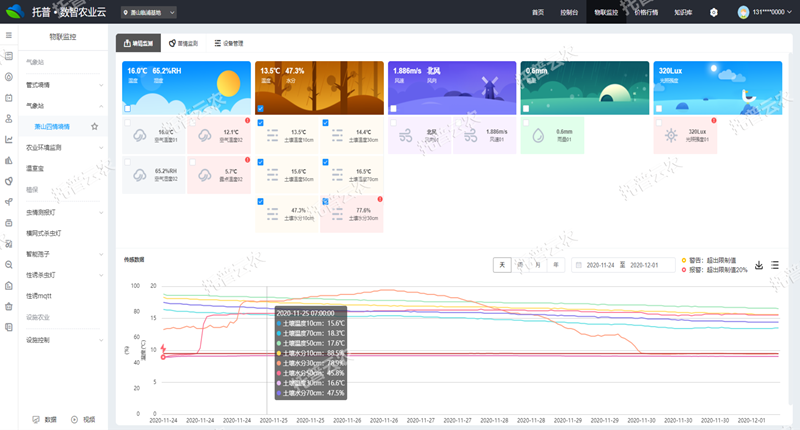Uncheck the soil temperature 10cm checkbox
Image resolution: width=800 pixels, height=430 pixels.
[x=261, y=122]
